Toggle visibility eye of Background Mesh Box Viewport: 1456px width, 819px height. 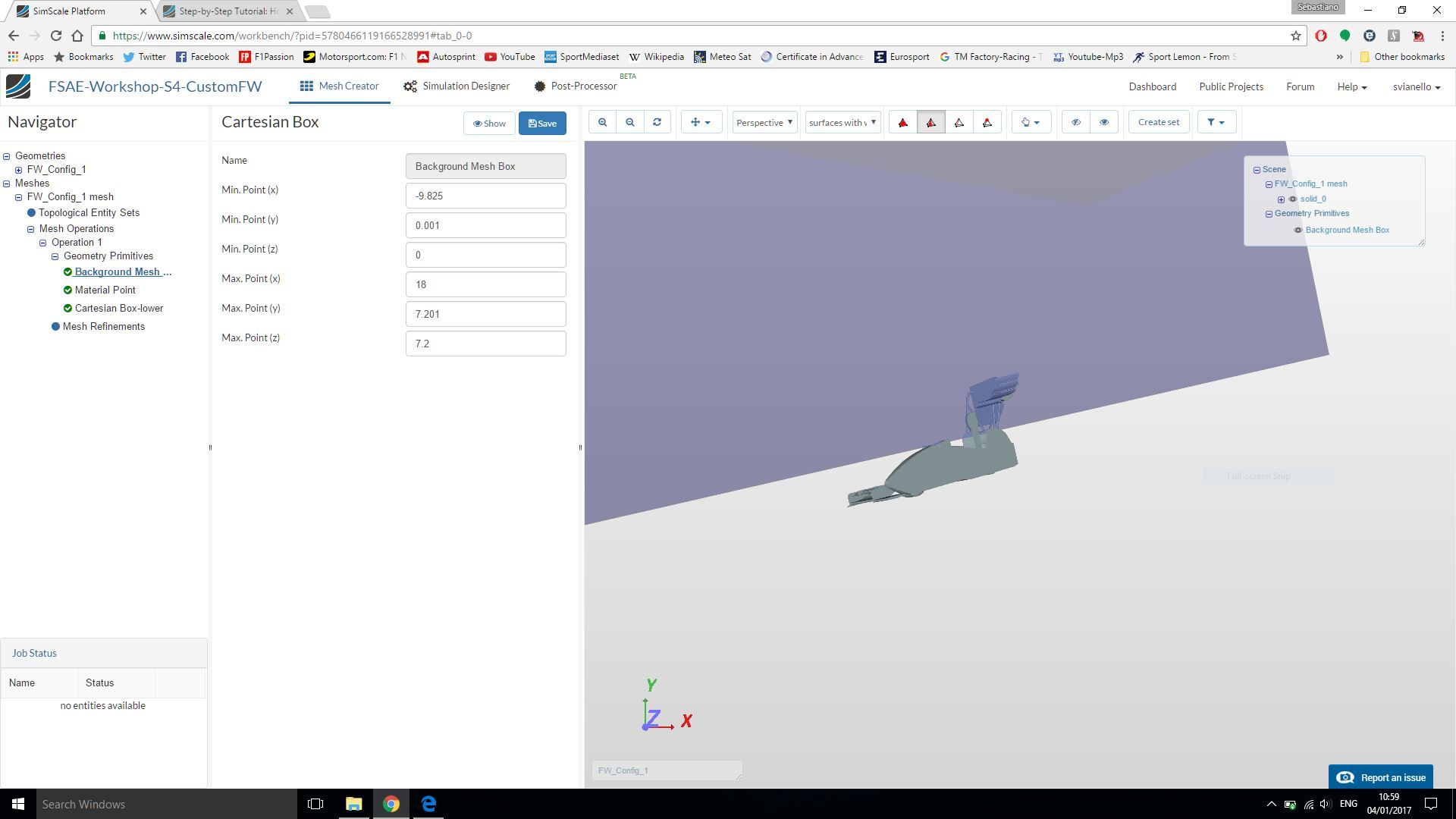tap(1298, 231)
